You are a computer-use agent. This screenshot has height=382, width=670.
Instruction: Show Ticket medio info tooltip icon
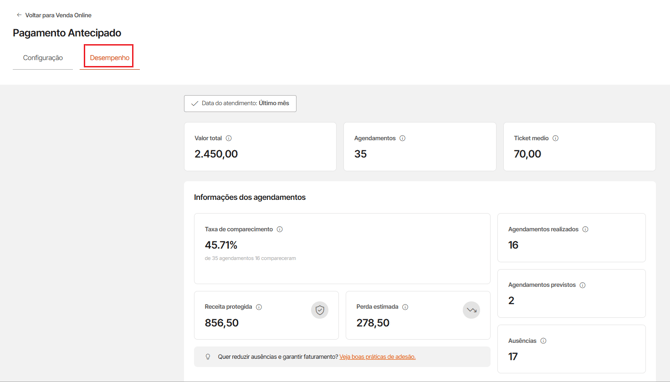(x=555, y=138)
